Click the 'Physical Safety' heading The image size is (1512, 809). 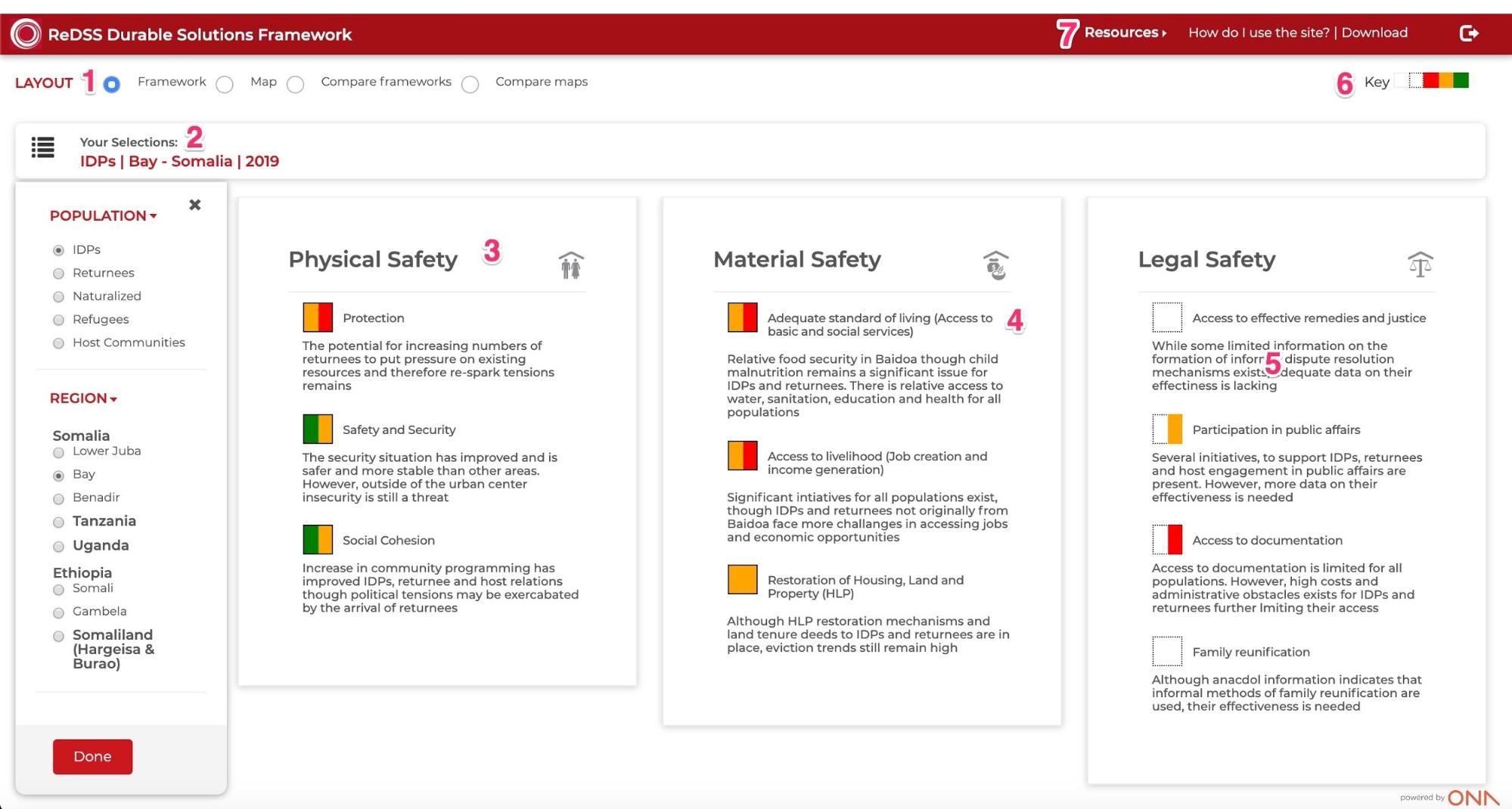point(373,259)
